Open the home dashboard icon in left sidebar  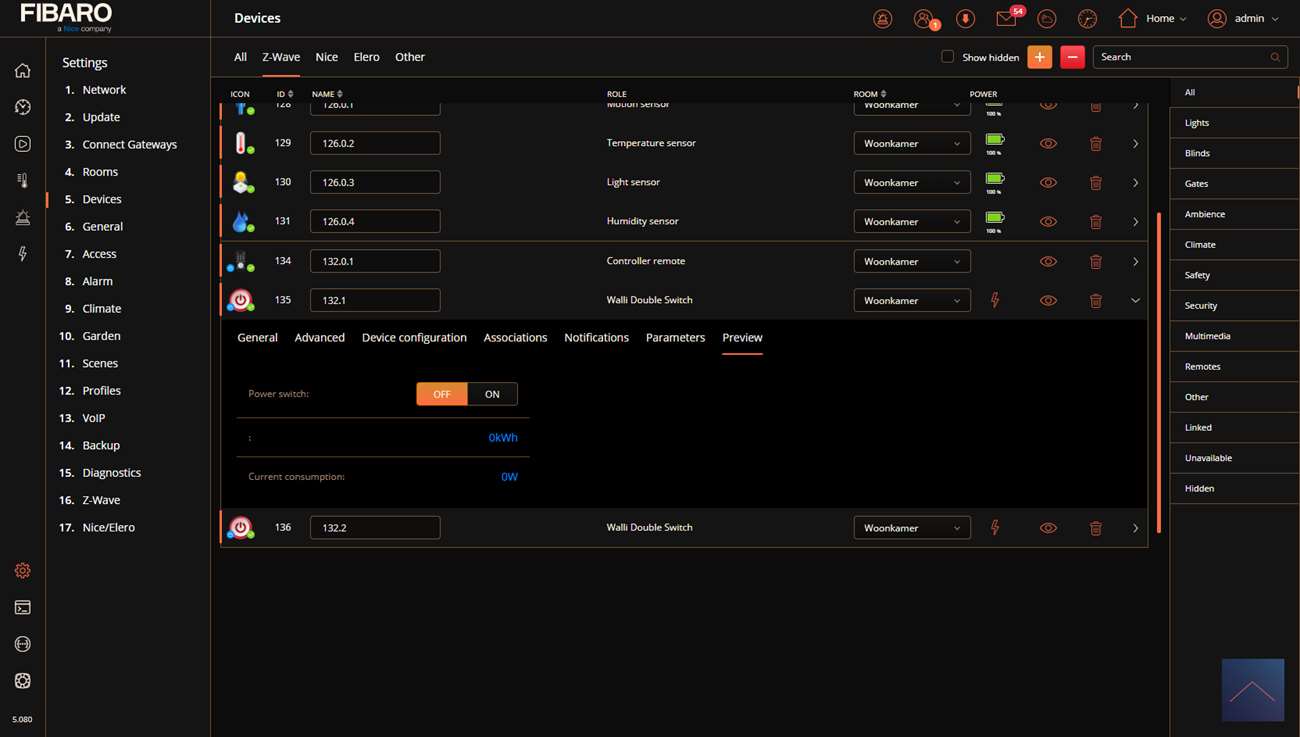tap(22, 71)
